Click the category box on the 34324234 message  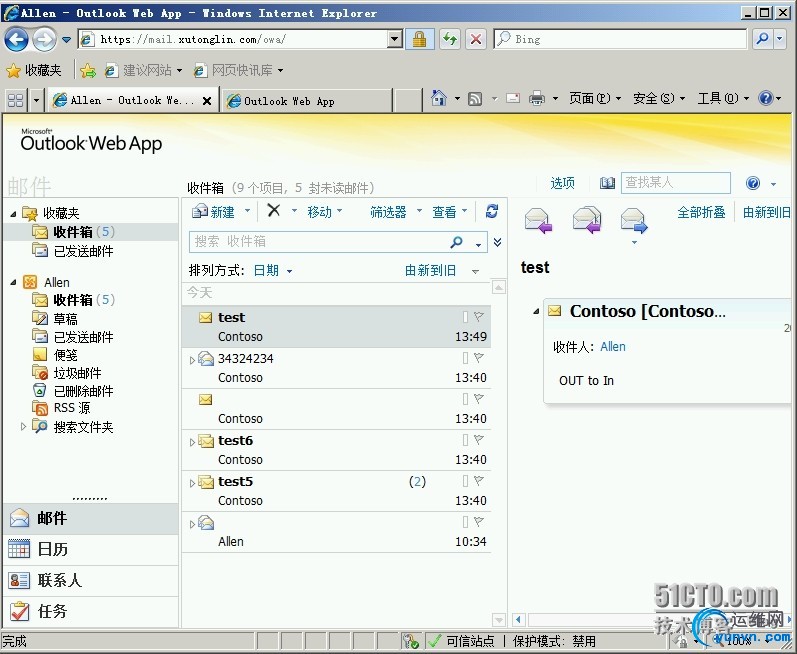pyautogui.click(x=465, y=358)
